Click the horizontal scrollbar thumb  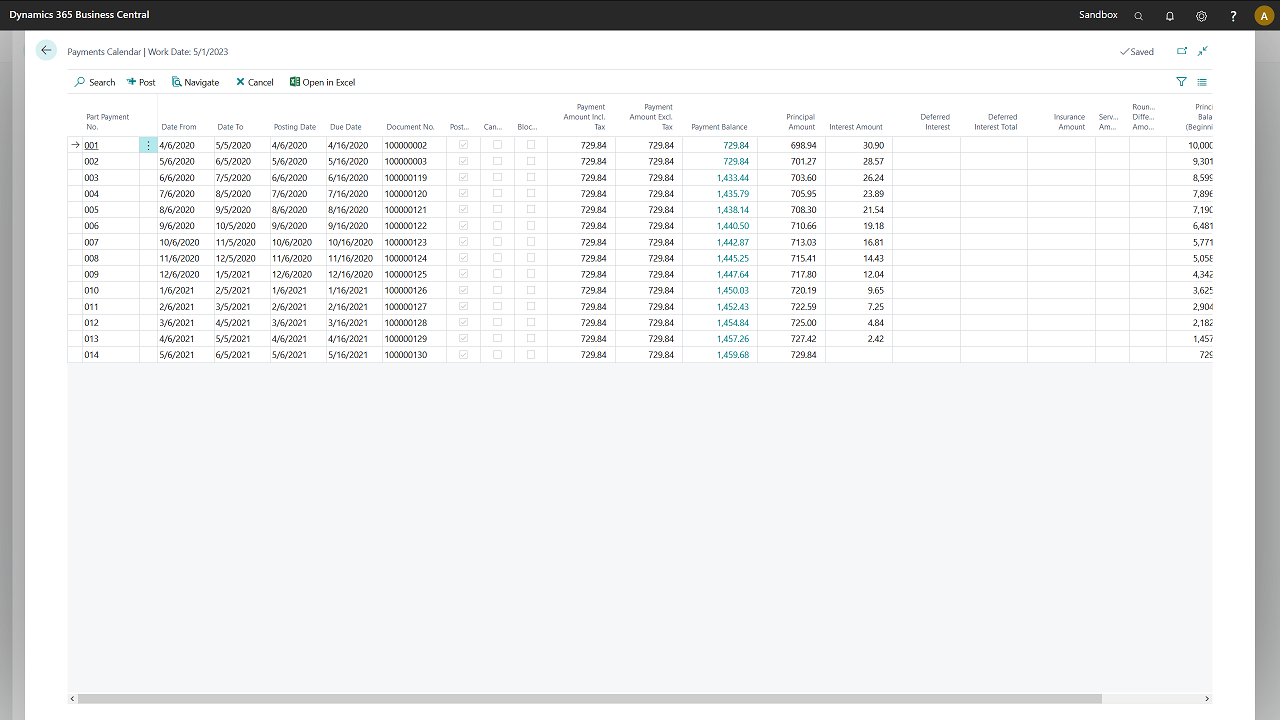tap(589, 699)
